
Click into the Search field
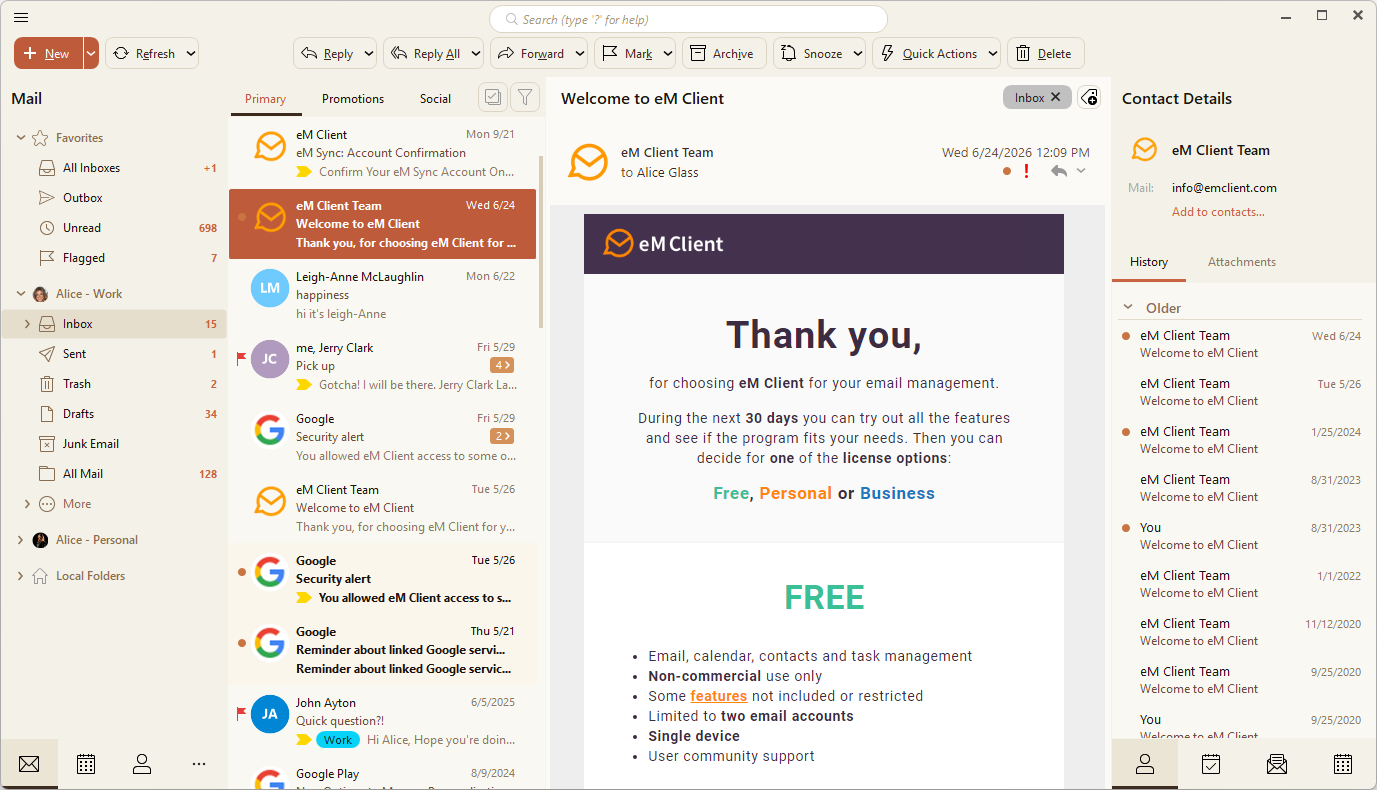[x=688, y=19]
